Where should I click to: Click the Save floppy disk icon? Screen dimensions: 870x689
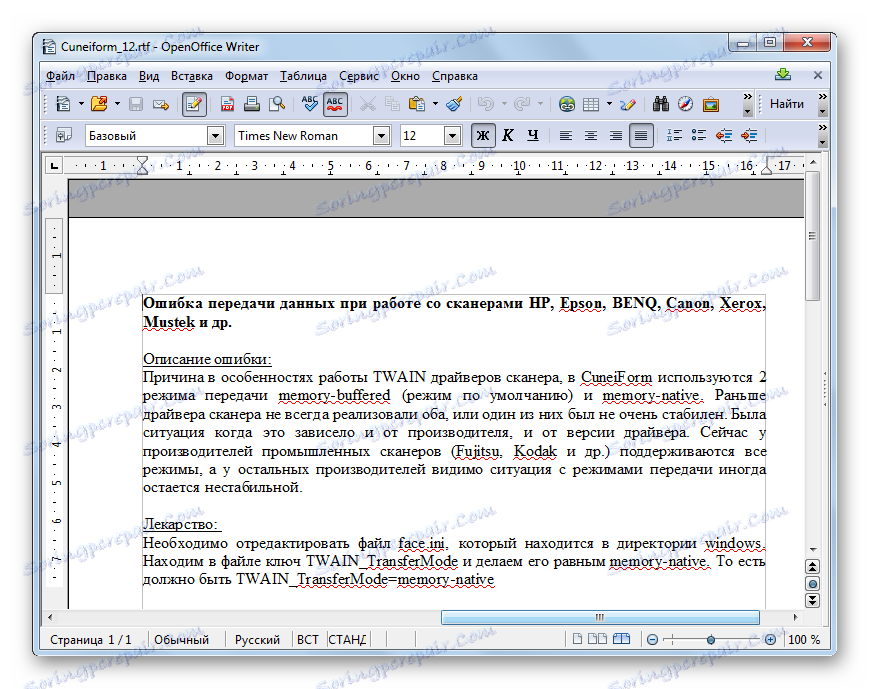pyautogui.click(x=136, y=104)
